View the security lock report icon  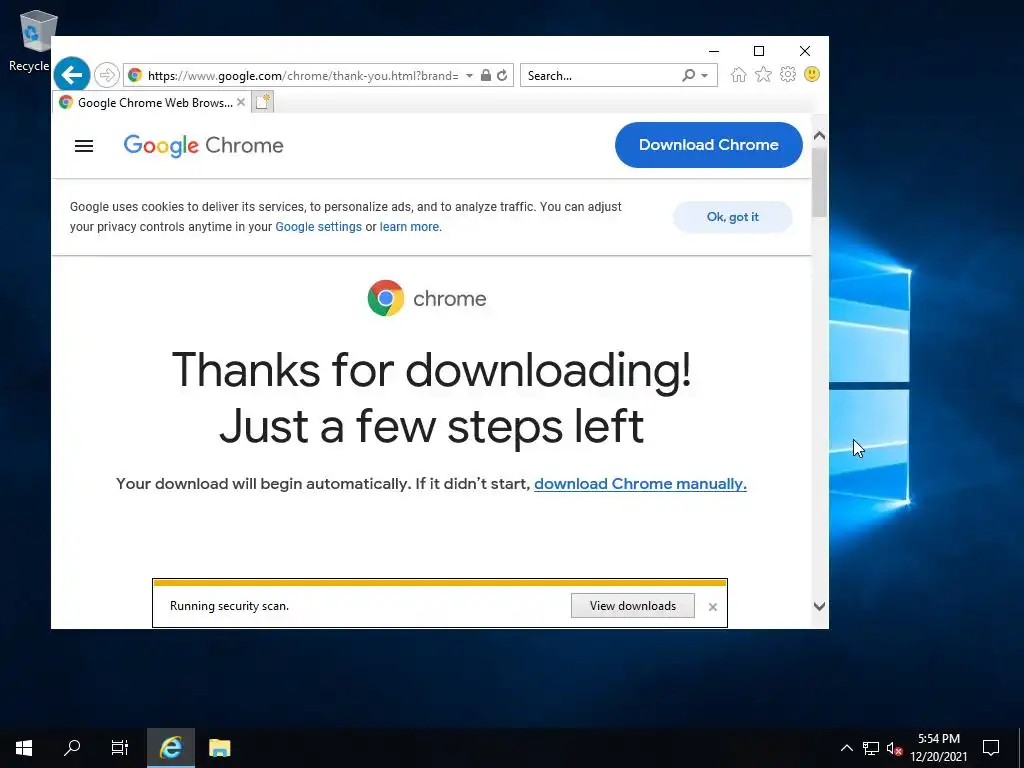[485, 75]
